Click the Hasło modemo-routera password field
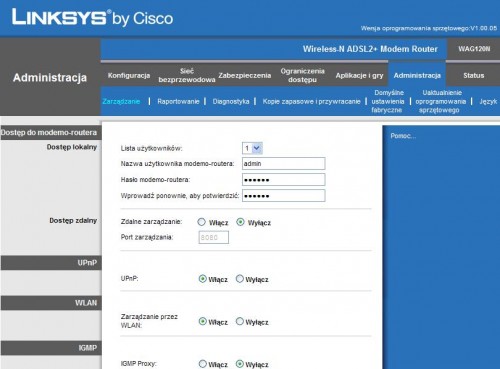This screenshot has height=369, width=500. (283, 180)
